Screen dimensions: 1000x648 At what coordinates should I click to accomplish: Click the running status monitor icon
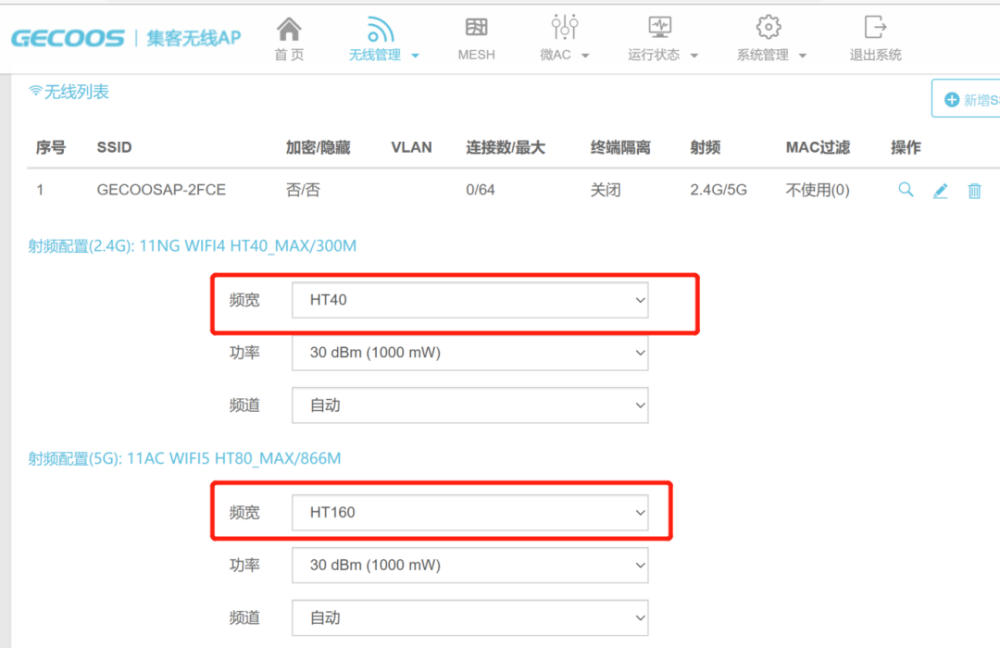coord(660,28)
